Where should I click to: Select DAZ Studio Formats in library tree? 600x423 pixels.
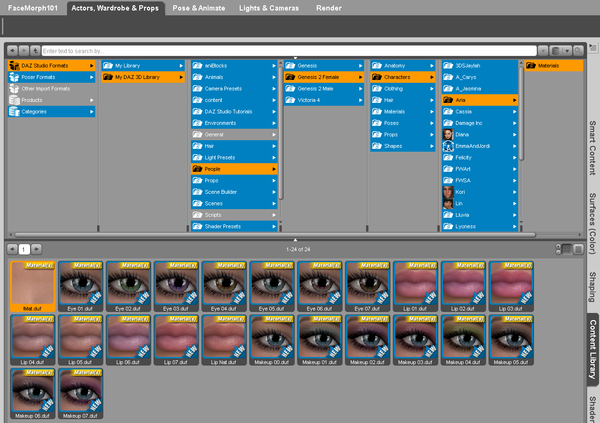tap(52, 65)
